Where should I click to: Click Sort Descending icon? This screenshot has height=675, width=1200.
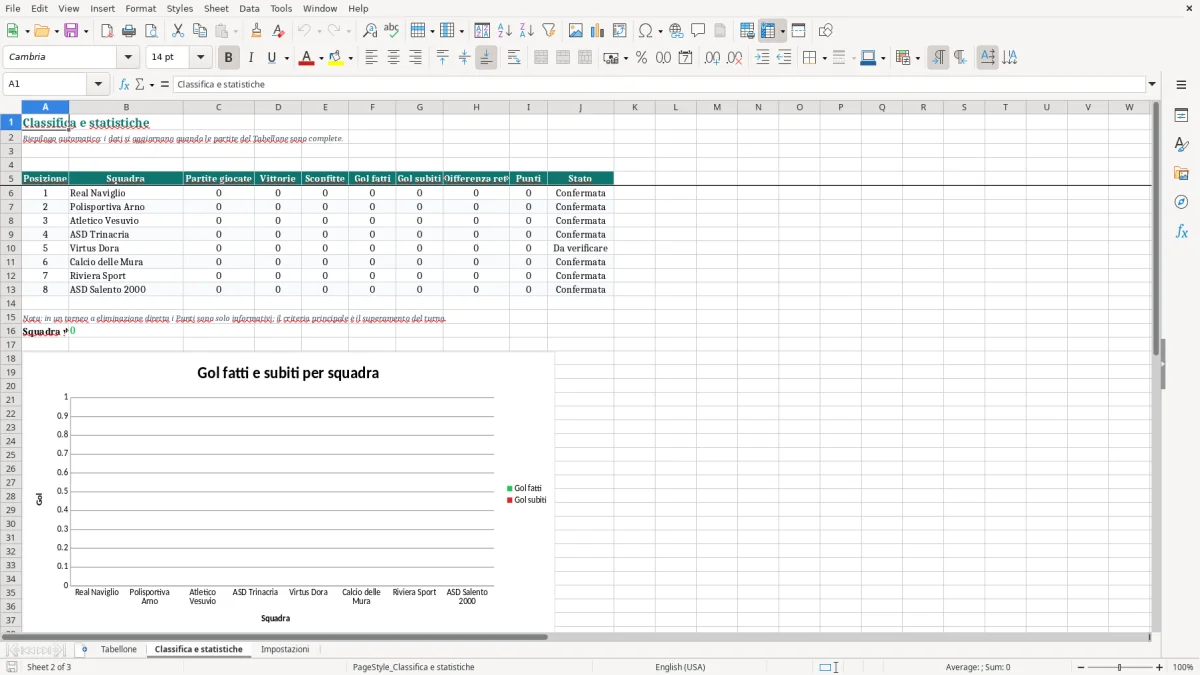tap(526, 31)
